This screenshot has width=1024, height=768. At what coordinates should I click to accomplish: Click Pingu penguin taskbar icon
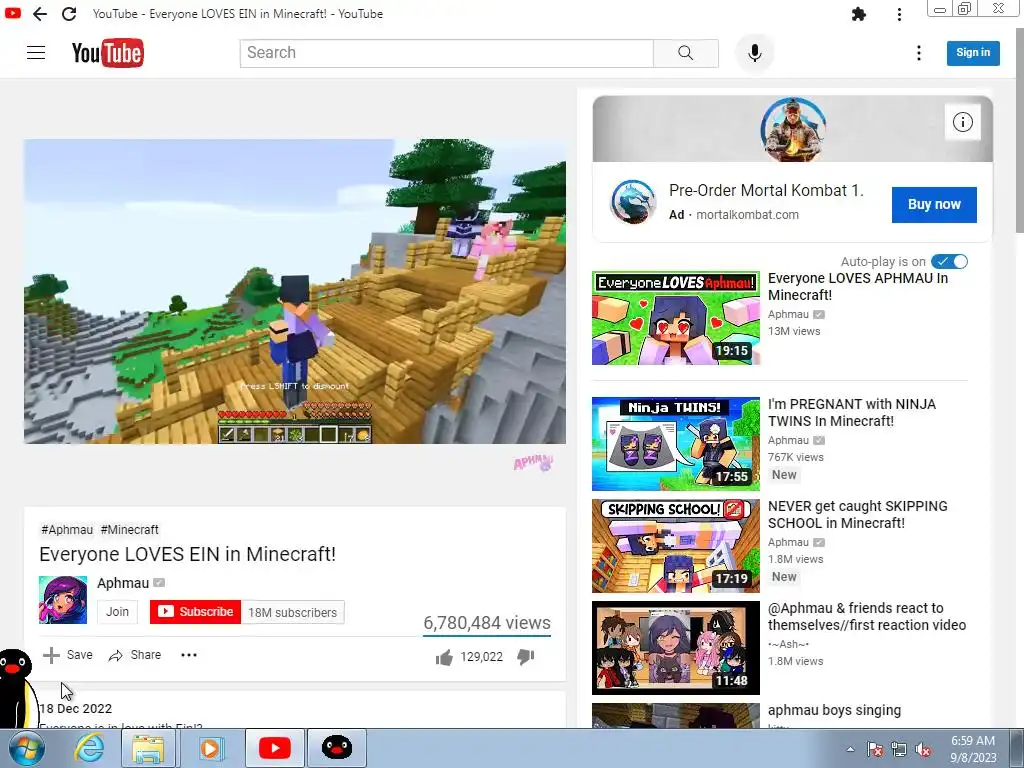pyautogui.click(x=337, y=748)
